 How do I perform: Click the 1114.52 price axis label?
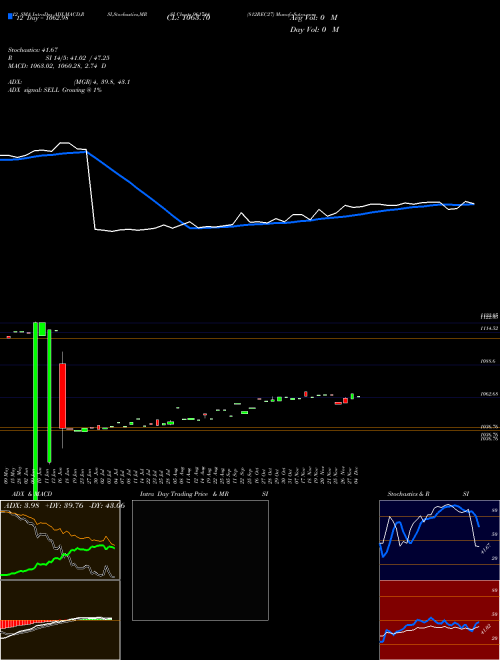pyautogui.click(x=489, y=328)
